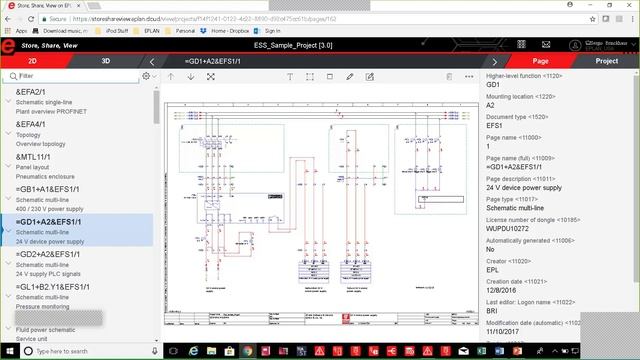Bookmark this page with the star icon
640x360 pixels.
(x=593, y=19)
